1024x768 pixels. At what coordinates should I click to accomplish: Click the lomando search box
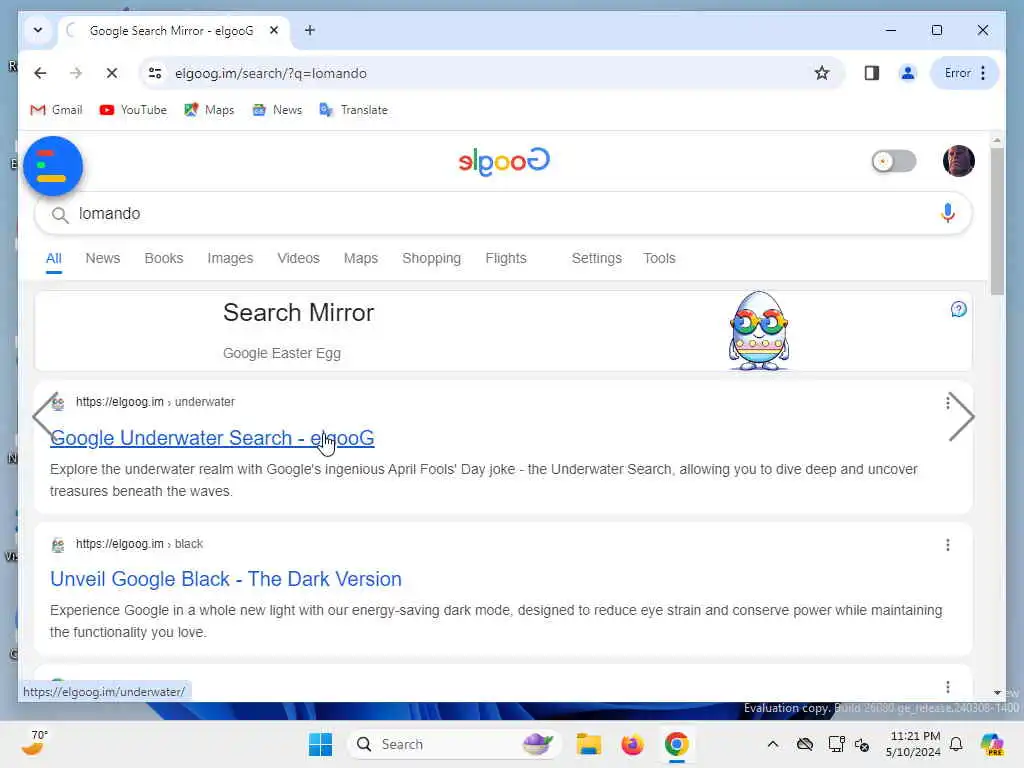pos(503,214)
